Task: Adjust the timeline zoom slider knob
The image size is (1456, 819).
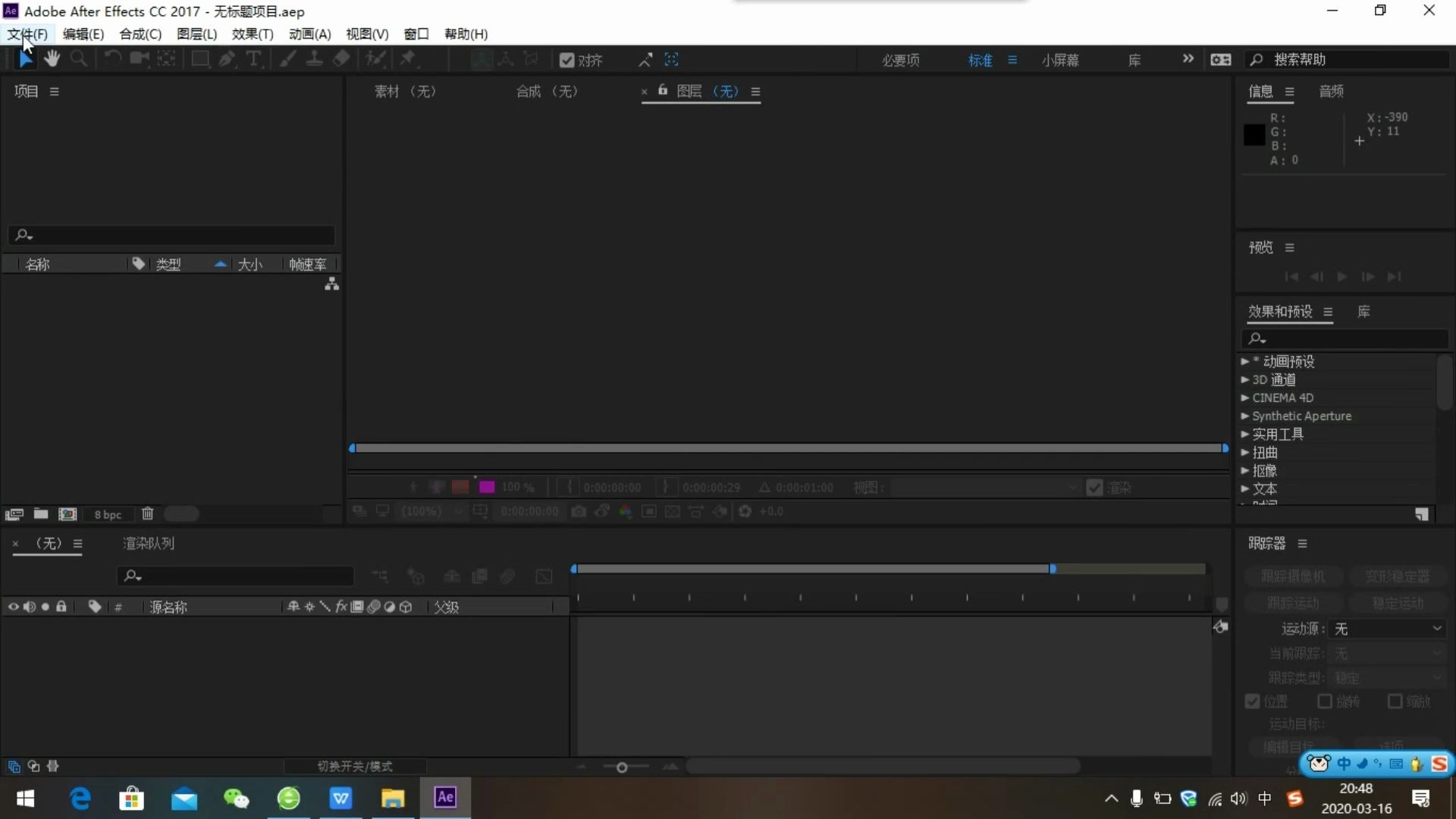Action: click(622, 767)
